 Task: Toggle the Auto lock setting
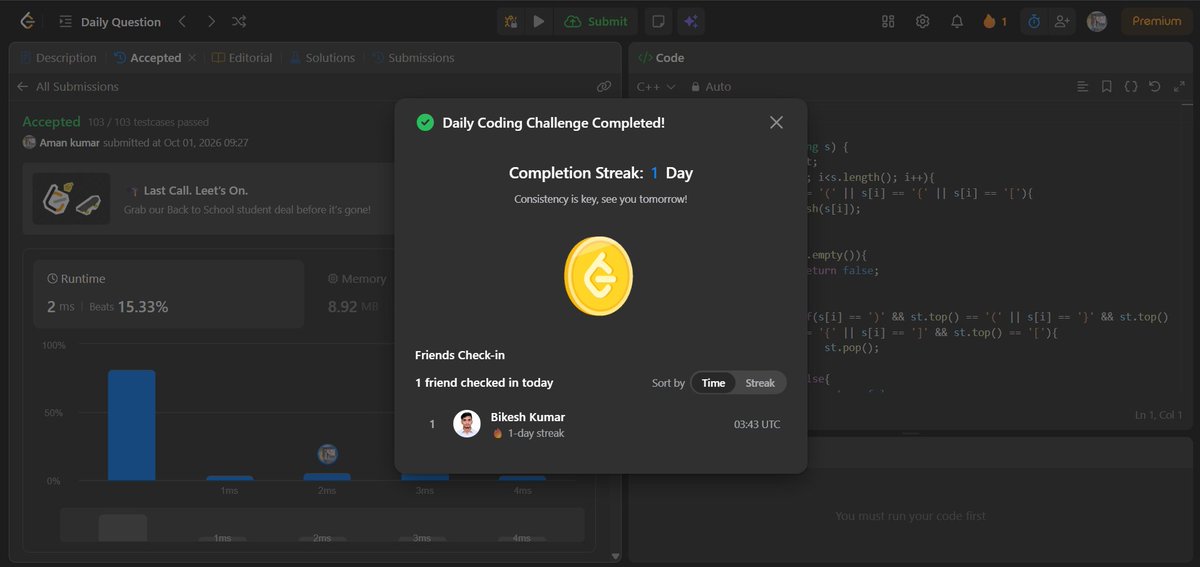[x=711, y=87]
